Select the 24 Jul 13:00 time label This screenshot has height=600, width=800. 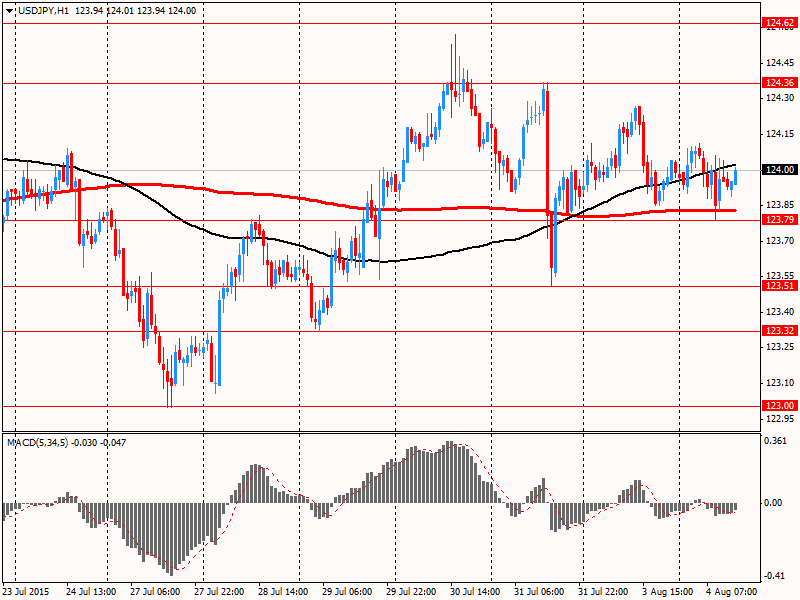91,592
